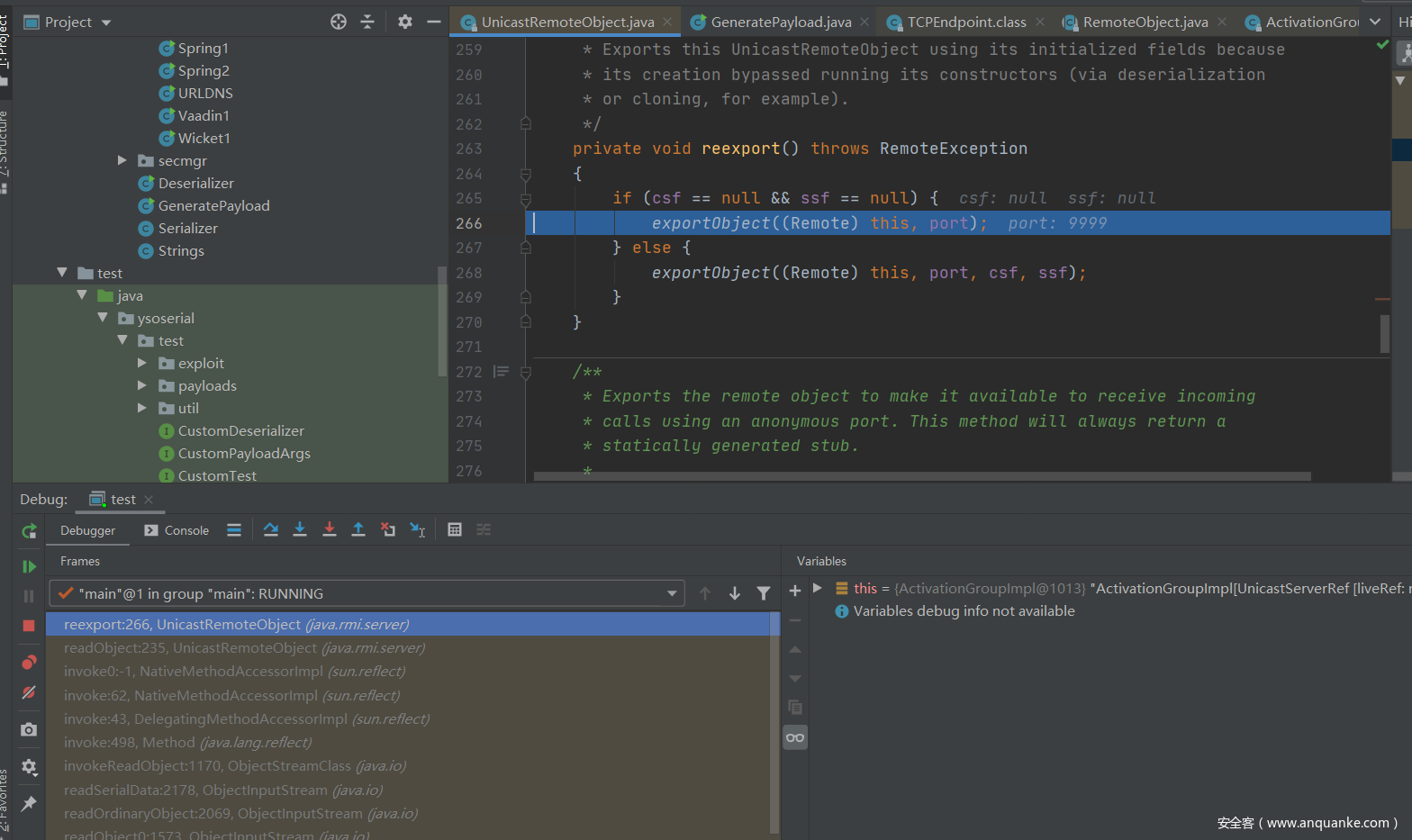1412x840 pixels.
Task: Resume program with the green play icon
Action: 29,566
